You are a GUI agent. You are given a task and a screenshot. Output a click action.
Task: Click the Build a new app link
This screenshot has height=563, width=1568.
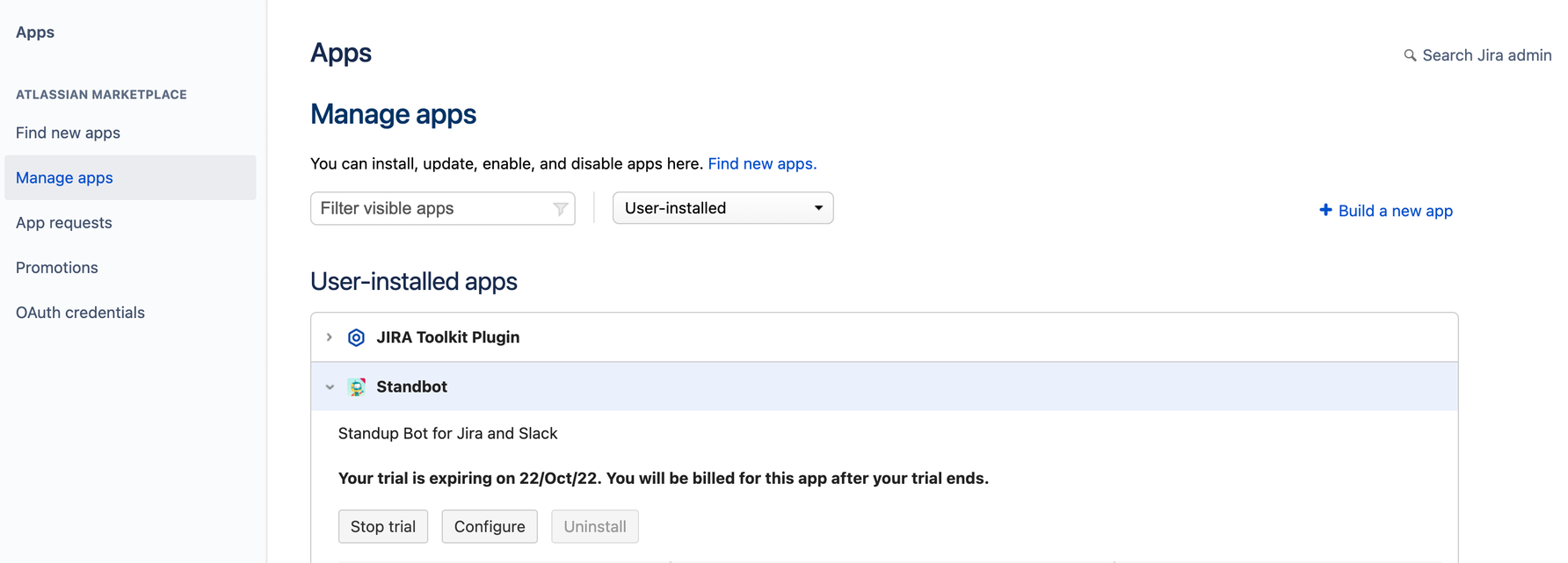1395,211
